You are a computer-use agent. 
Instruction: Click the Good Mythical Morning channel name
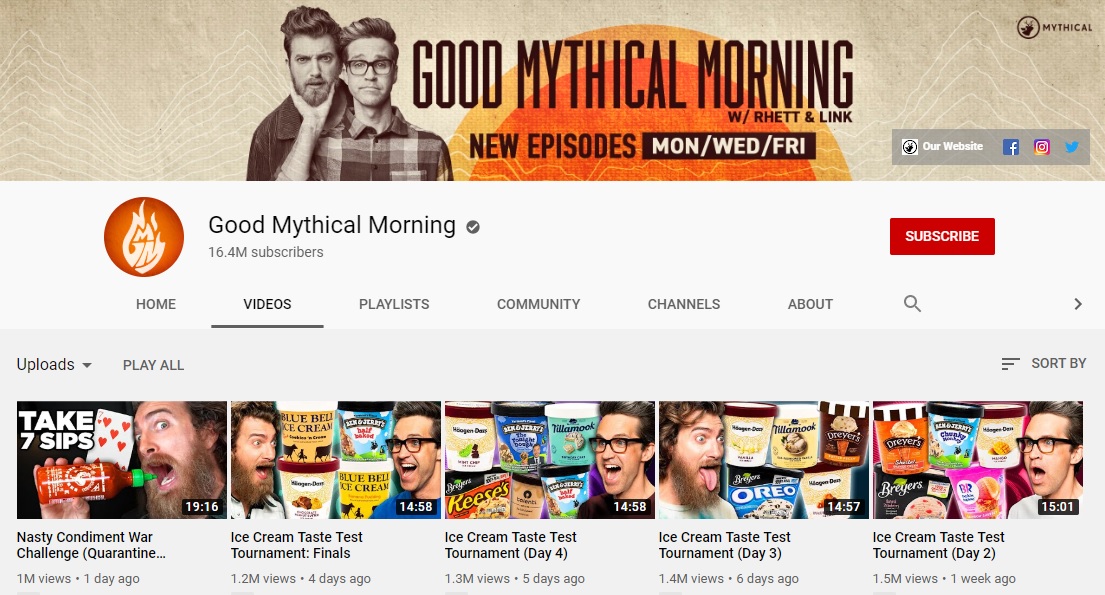pyautogui.click(x=332, y=225)
